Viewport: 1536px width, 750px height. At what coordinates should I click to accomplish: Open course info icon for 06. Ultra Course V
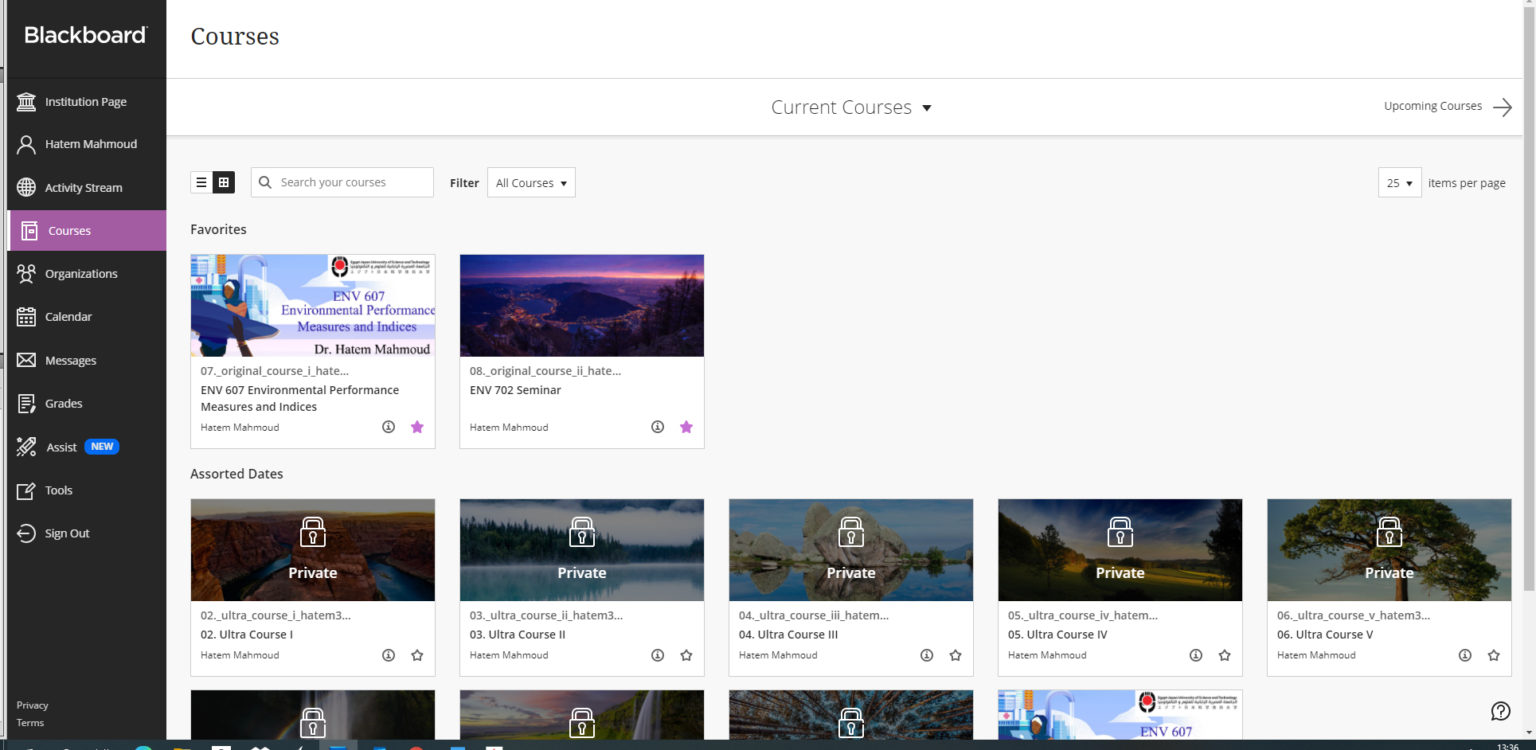(x=1465, y=656)
